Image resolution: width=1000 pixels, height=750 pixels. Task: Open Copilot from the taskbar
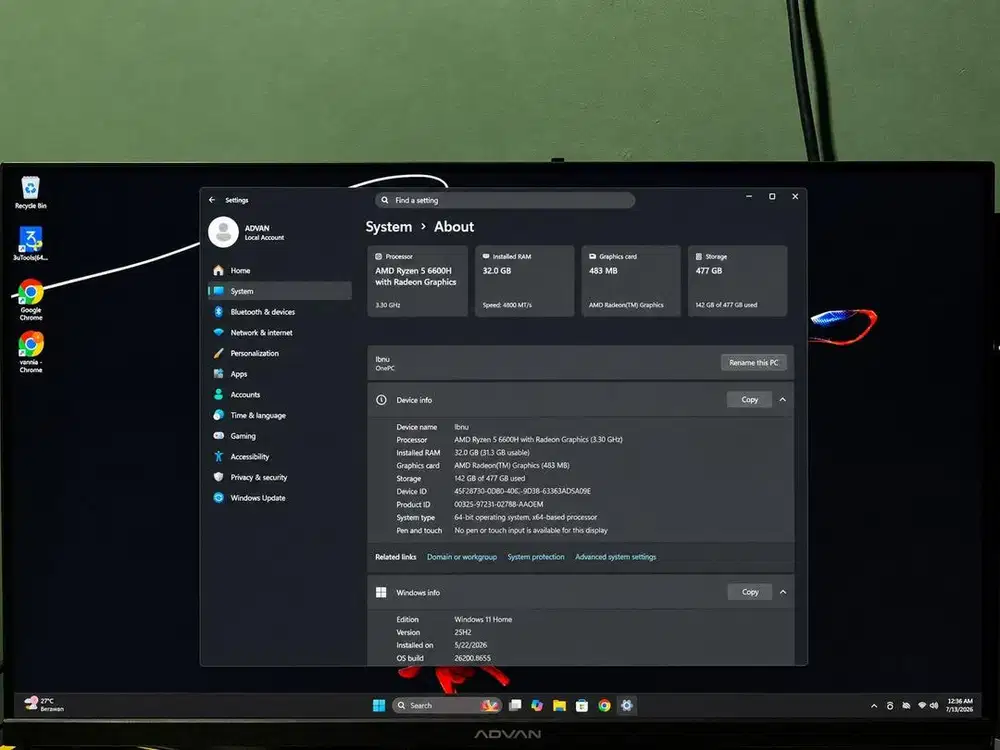tap(537, 705)
